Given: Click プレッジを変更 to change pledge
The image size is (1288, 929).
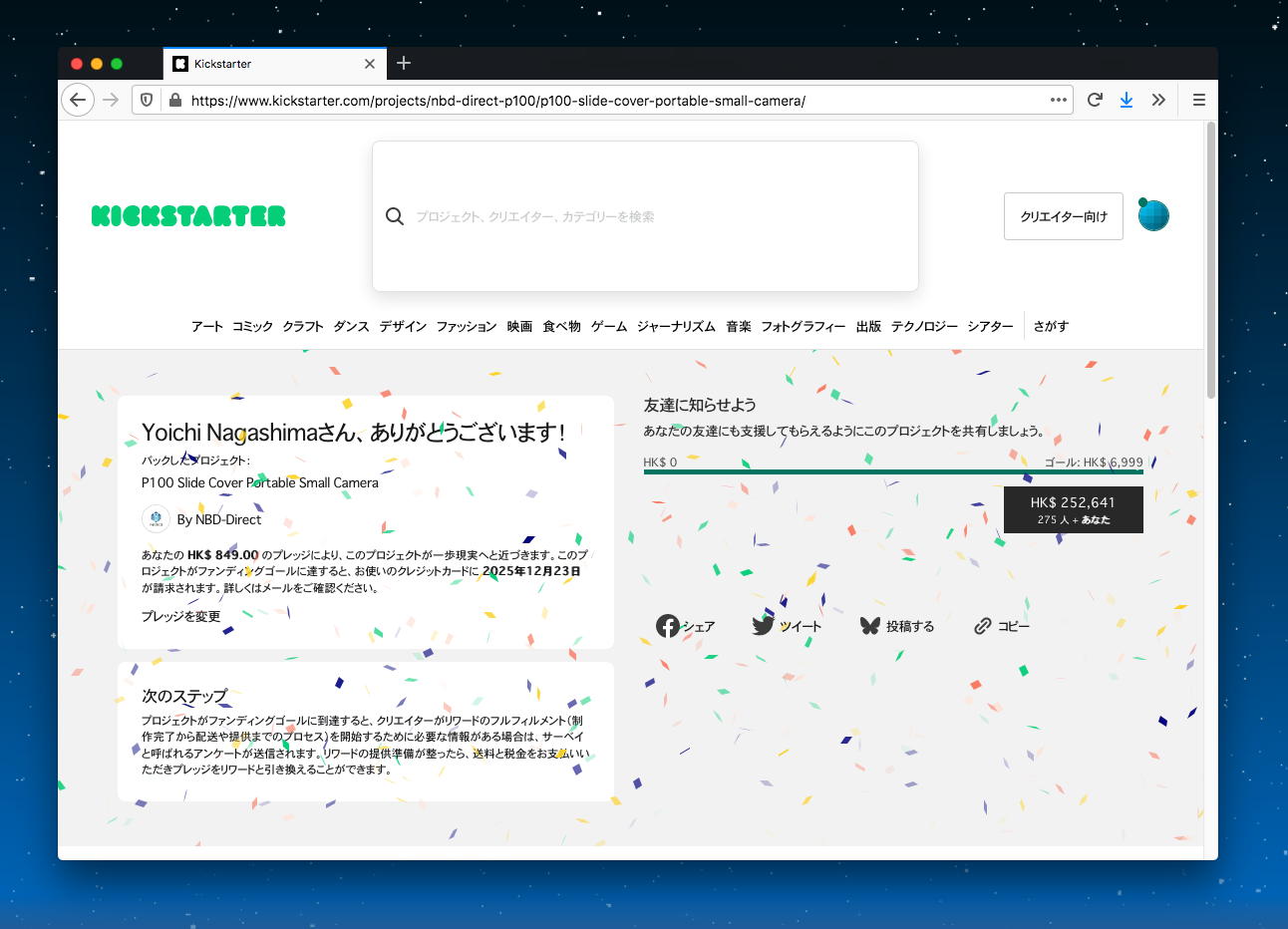Looking at the screenshot, I should pos(180,616).
